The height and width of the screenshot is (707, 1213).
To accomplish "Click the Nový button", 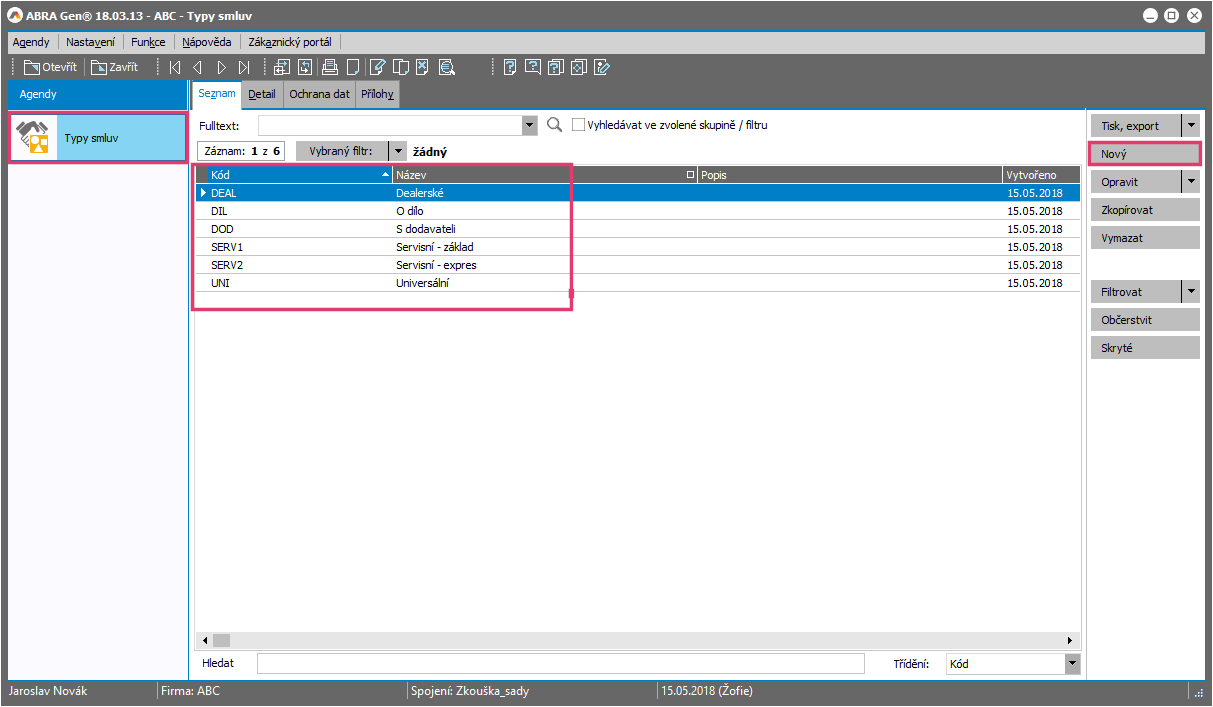I will coord(1145,154).
